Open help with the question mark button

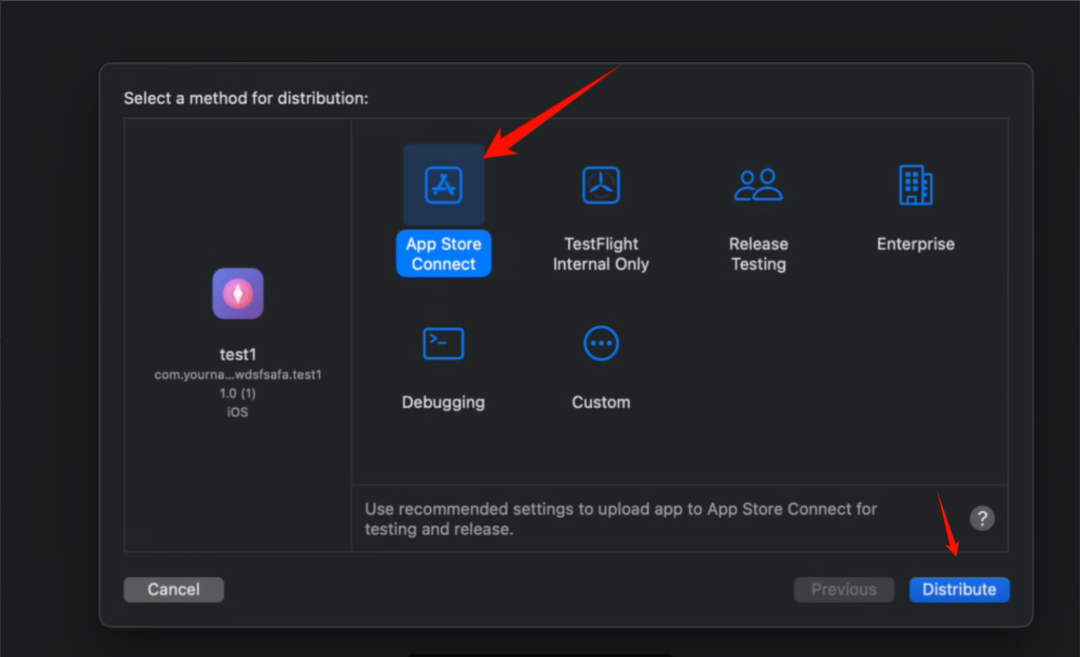point(982,518)
